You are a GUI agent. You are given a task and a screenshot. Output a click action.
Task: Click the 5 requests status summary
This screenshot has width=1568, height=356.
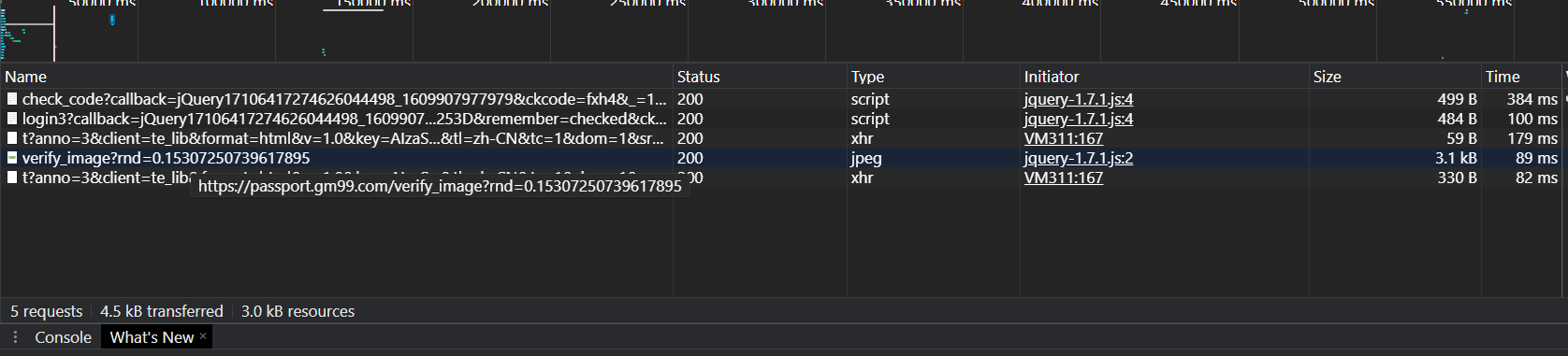(x=46, y=311)
